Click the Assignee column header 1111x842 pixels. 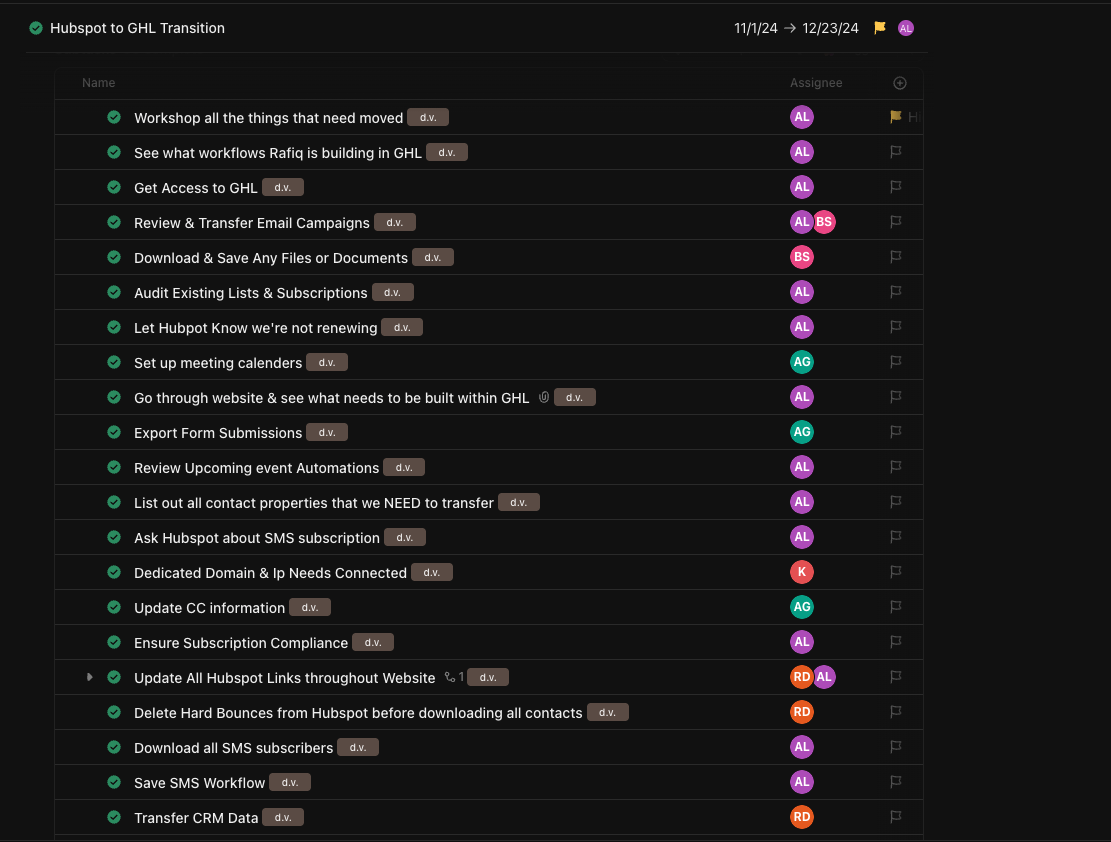coord(816,83)
